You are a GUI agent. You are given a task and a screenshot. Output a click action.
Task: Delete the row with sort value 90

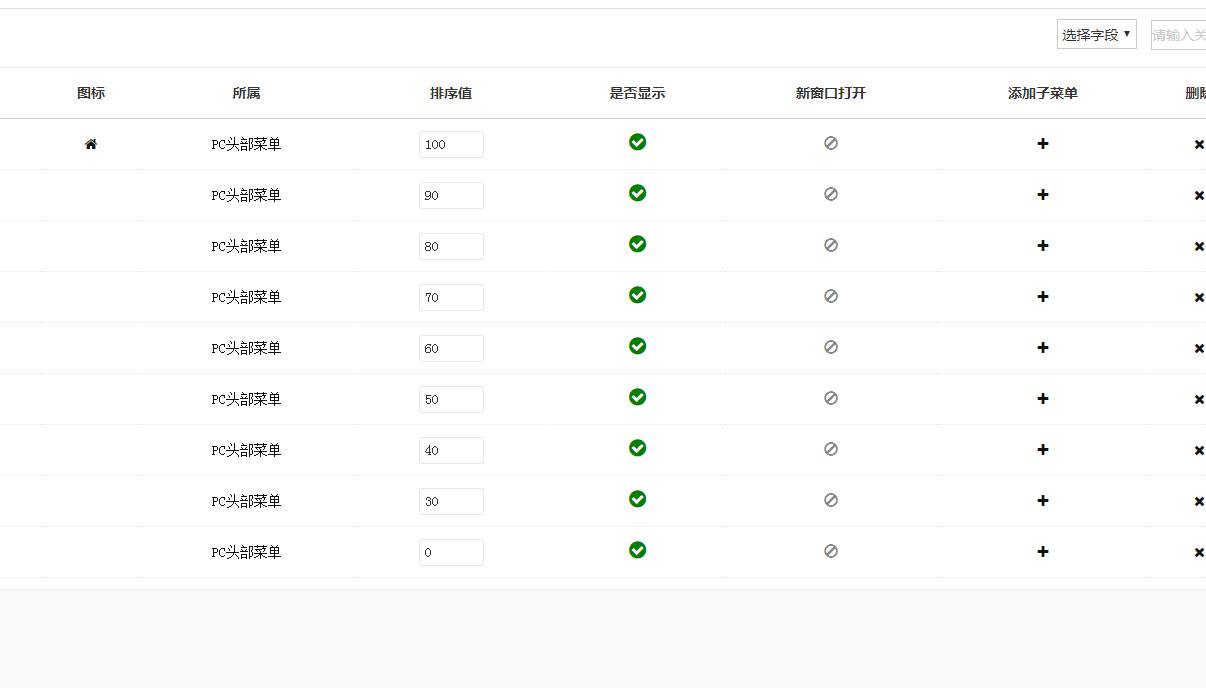(x=1198, y=196)
